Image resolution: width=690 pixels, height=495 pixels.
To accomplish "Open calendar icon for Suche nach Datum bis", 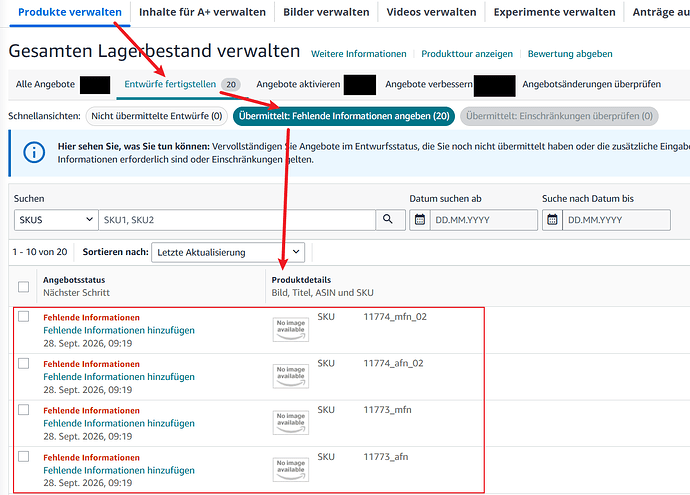I will coord(552,220).
